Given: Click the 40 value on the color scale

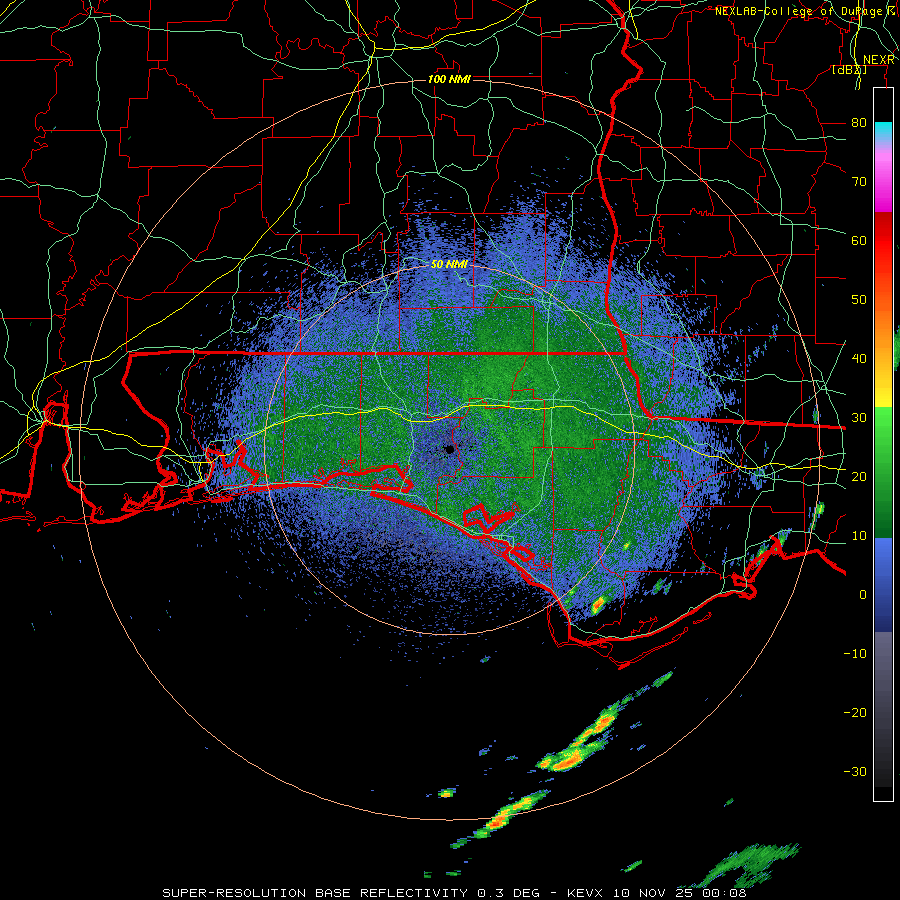Looking at the screenshot, I should pyautogui.click(x=859, y=359).
